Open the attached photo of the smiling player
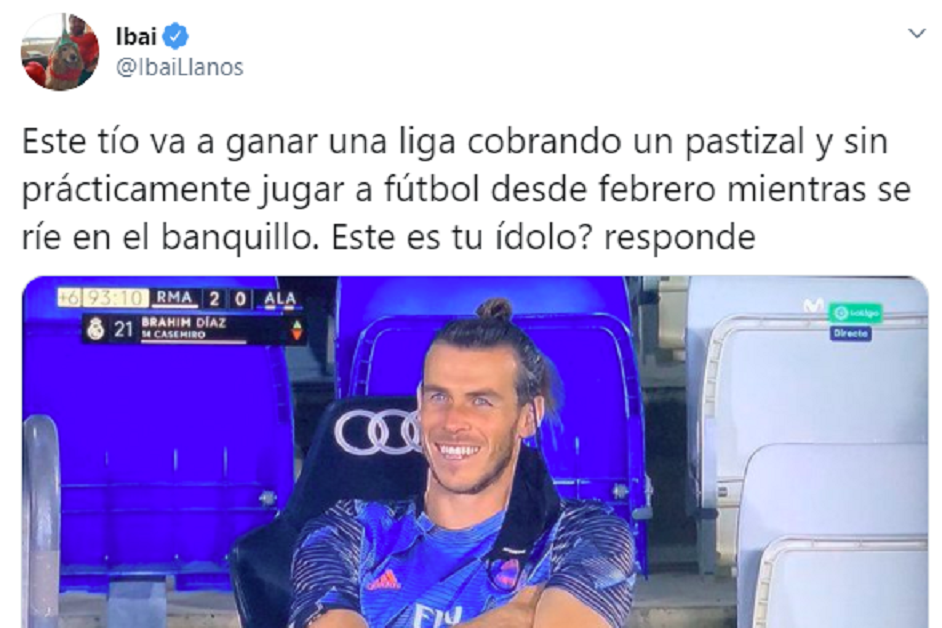The image size is (942, 628). click(475, 452)
